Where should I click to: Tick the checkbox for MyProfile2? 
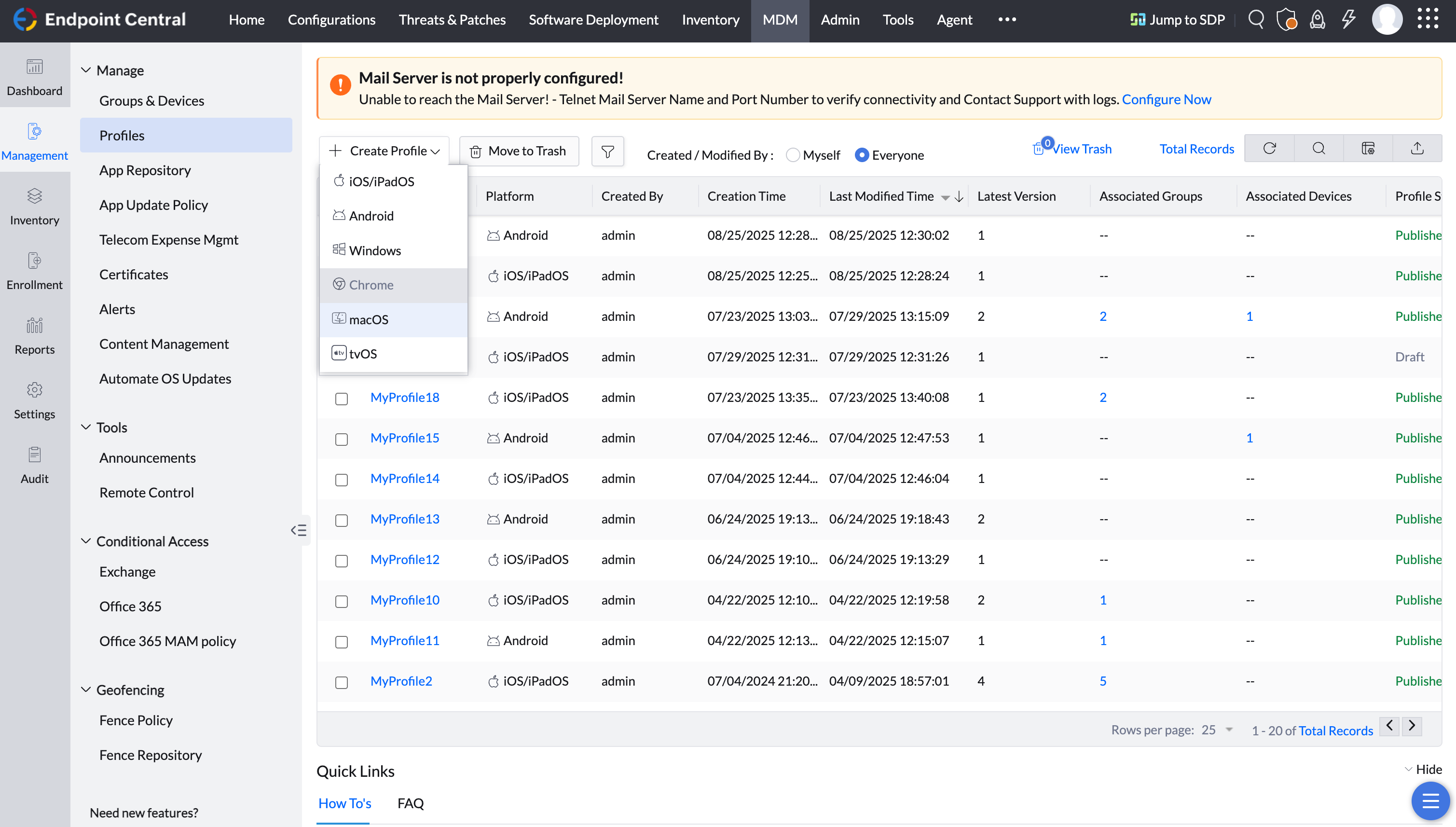pyautogui.click(x=341, y=682)
